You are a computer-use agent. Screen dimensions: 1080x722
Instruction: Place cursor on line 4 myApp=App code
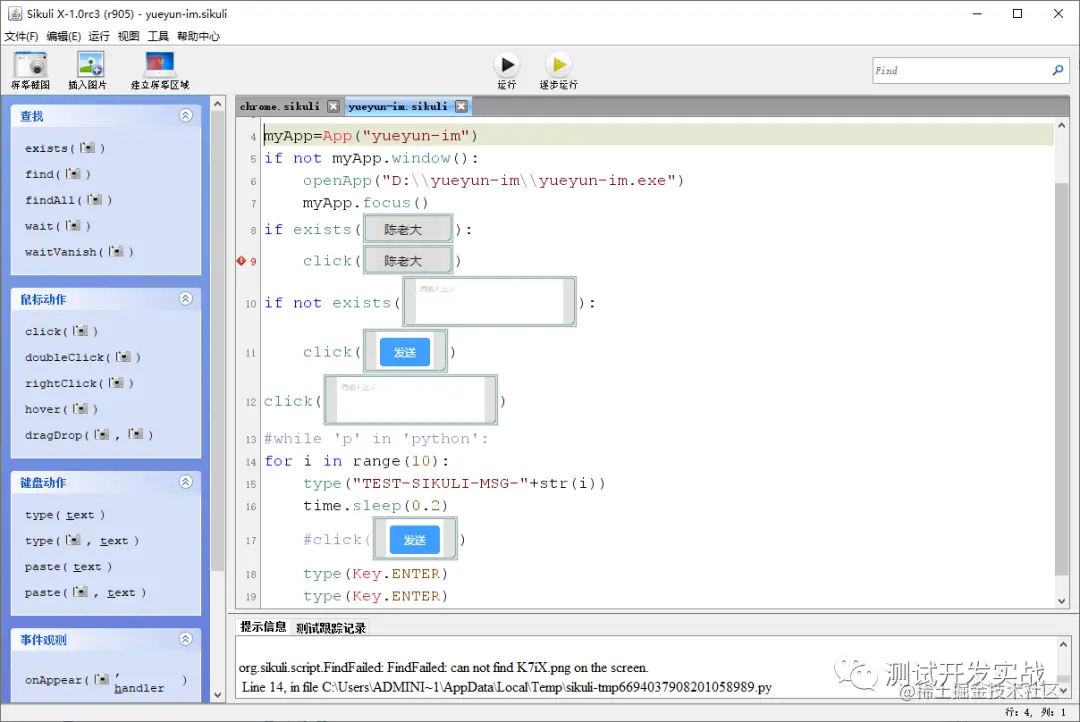tap(371, 136)
